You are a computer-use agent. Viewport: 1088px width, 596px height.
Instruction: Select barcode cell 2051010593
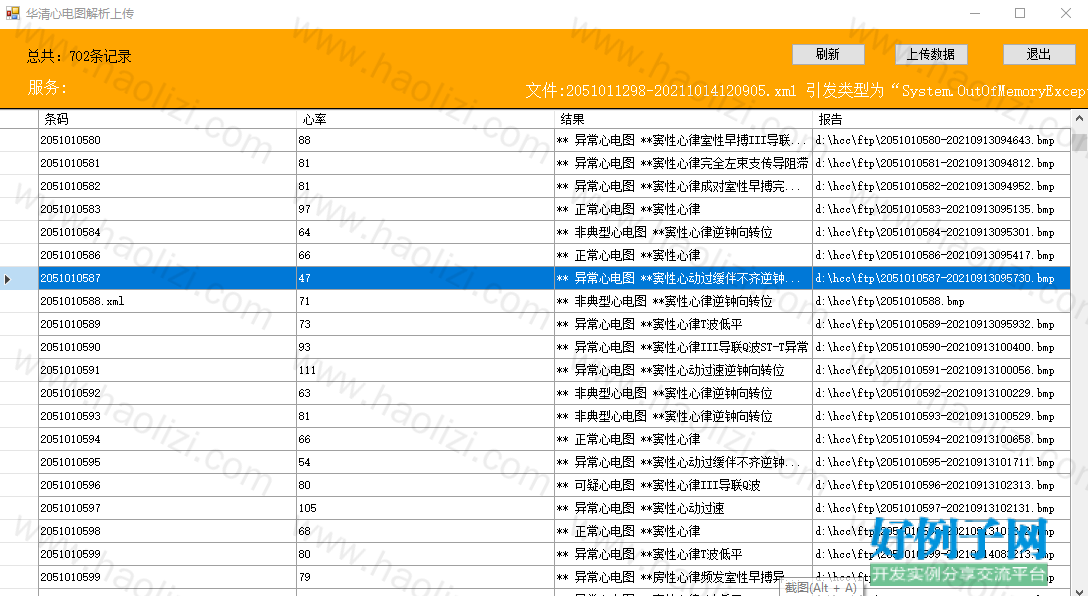pyautogui.click(x=167, y=416)
